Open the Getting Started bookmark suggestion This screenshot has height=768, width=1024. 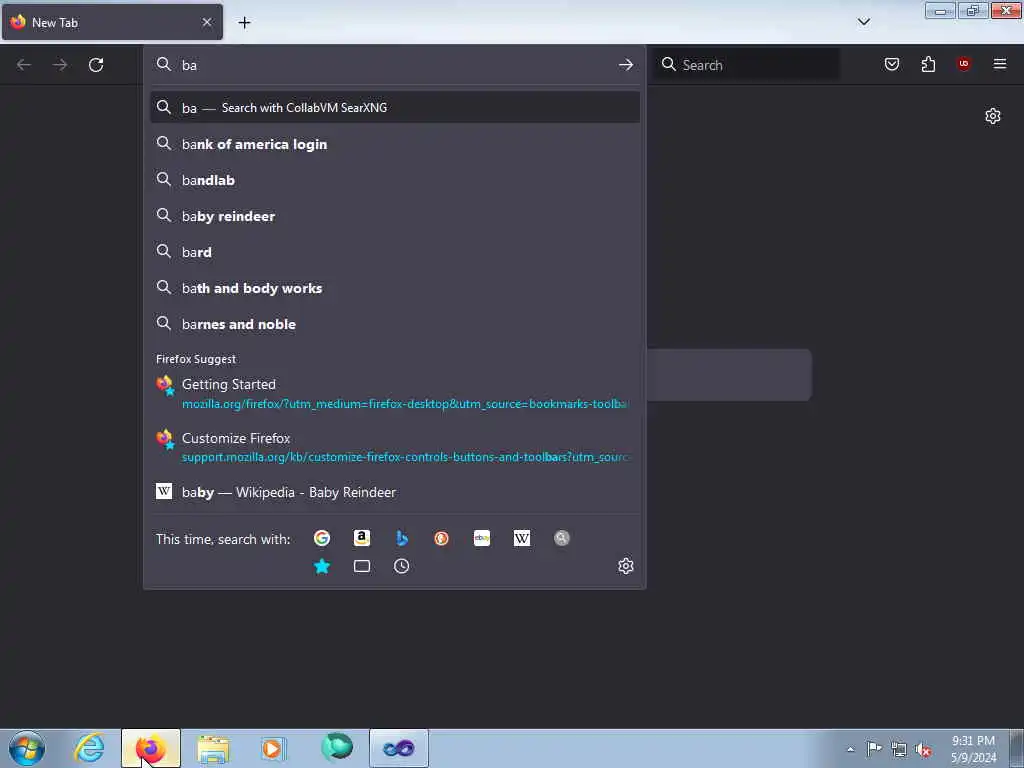coord(395,393)
